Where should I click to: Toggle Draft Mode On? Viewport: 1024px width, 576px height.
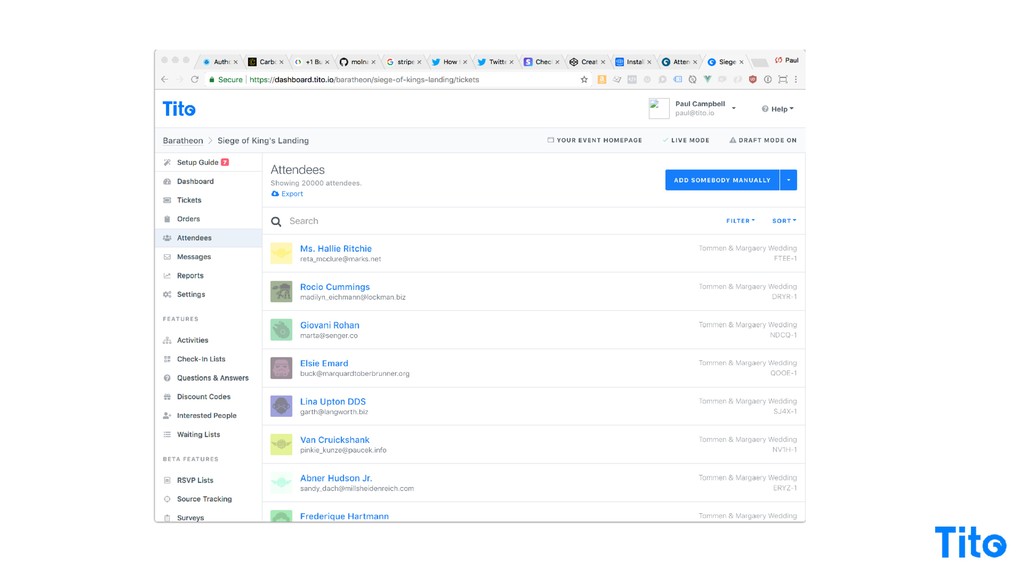(x=763, y=140)
